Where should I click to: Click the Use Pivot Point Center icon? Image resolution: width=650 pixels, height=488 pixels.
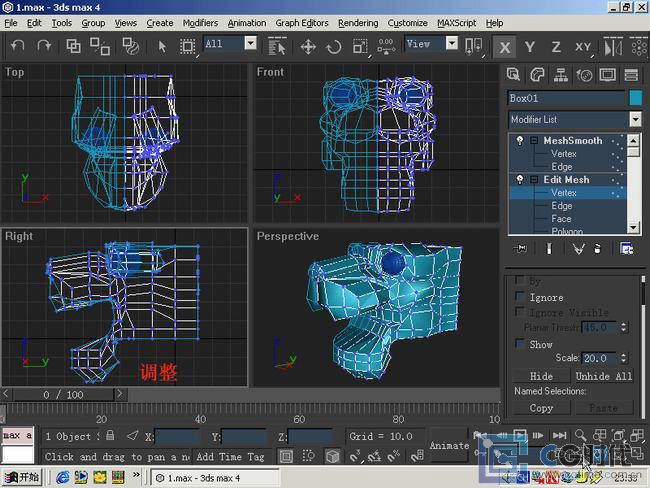point(473,46)
